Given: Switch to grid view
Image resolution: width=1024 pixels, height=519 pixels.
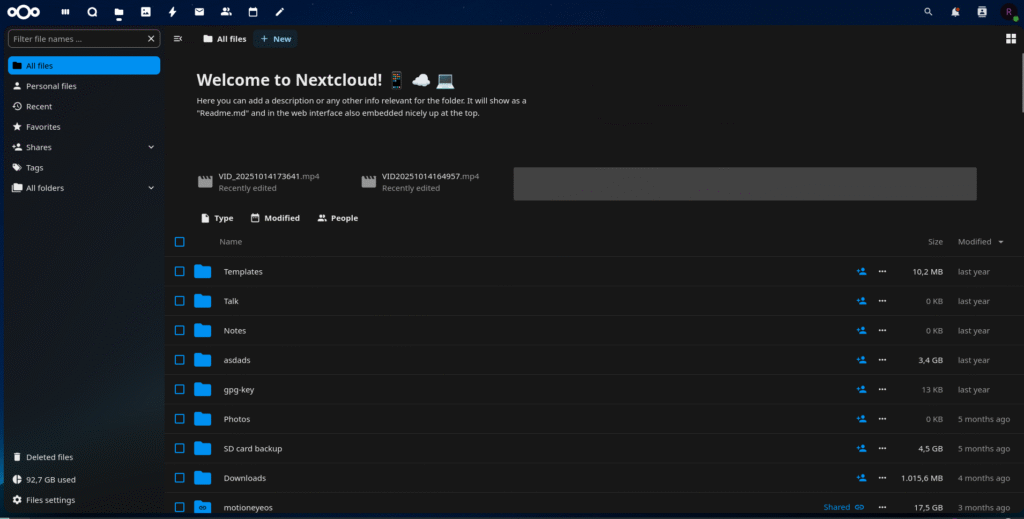Looking at the screenshot, I should (1010, 39).
